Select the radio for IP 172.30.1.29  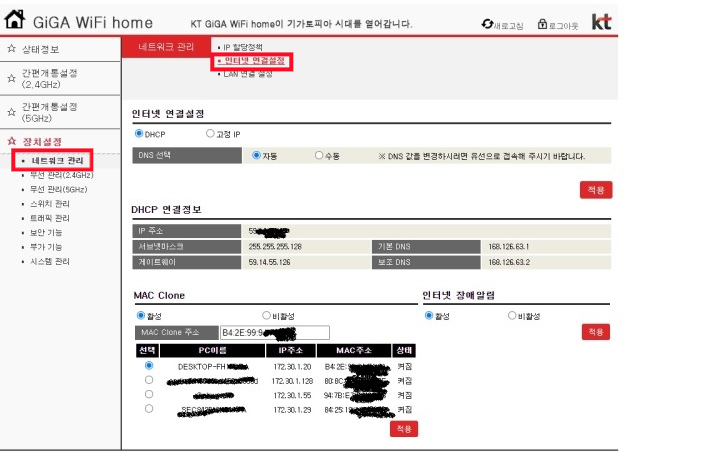[x=149, y=408]
